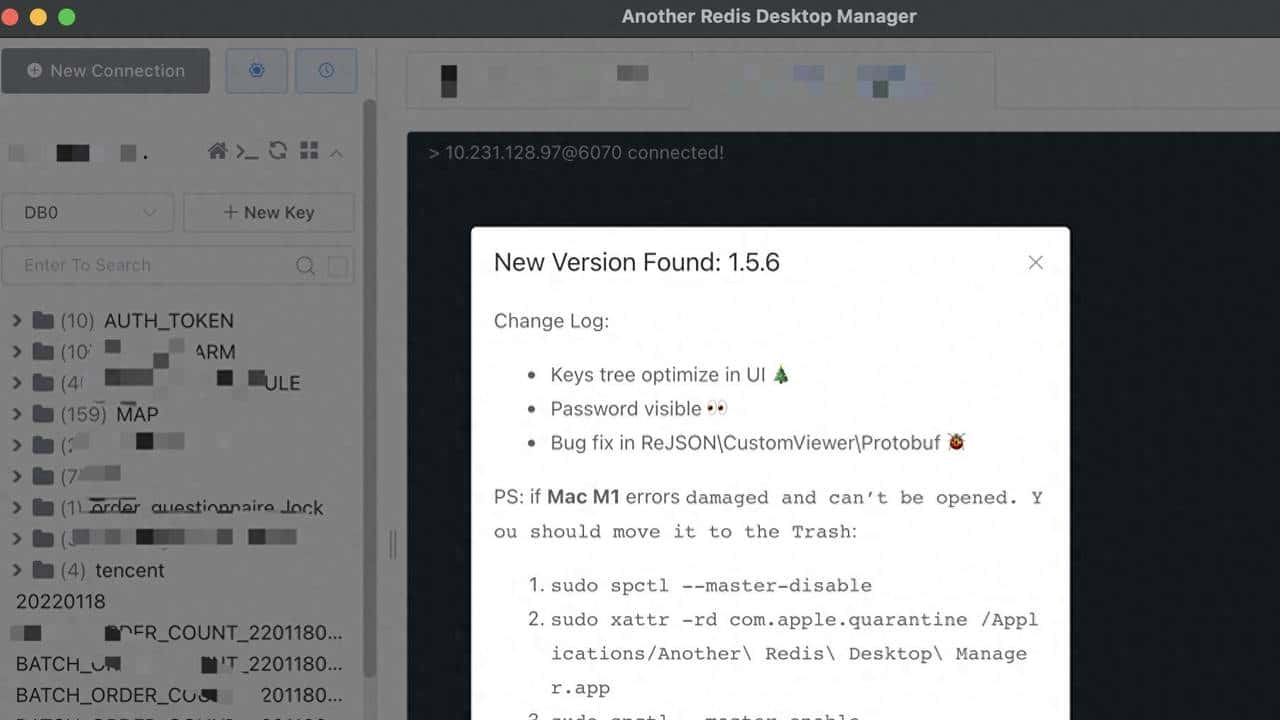
Task: Switch to the second blurred tab
Action: click(x=850, y=80)
